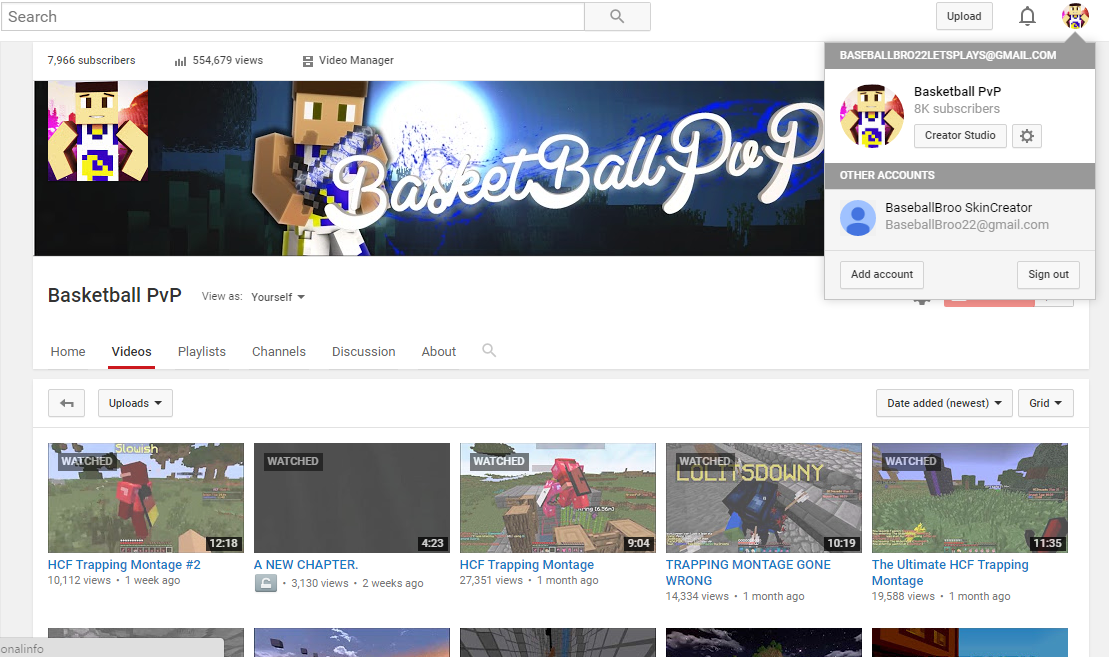This screenshot has width=1109, height=657.
Task: Go to the Channels tab
Action: coord(279,351)
